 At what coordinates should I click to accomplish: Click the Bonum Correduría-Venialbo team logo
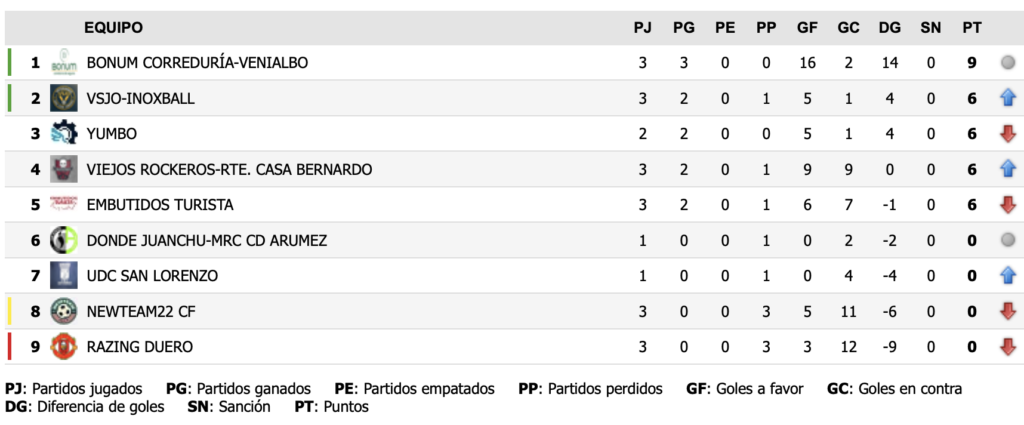click(x=64, y=63)
